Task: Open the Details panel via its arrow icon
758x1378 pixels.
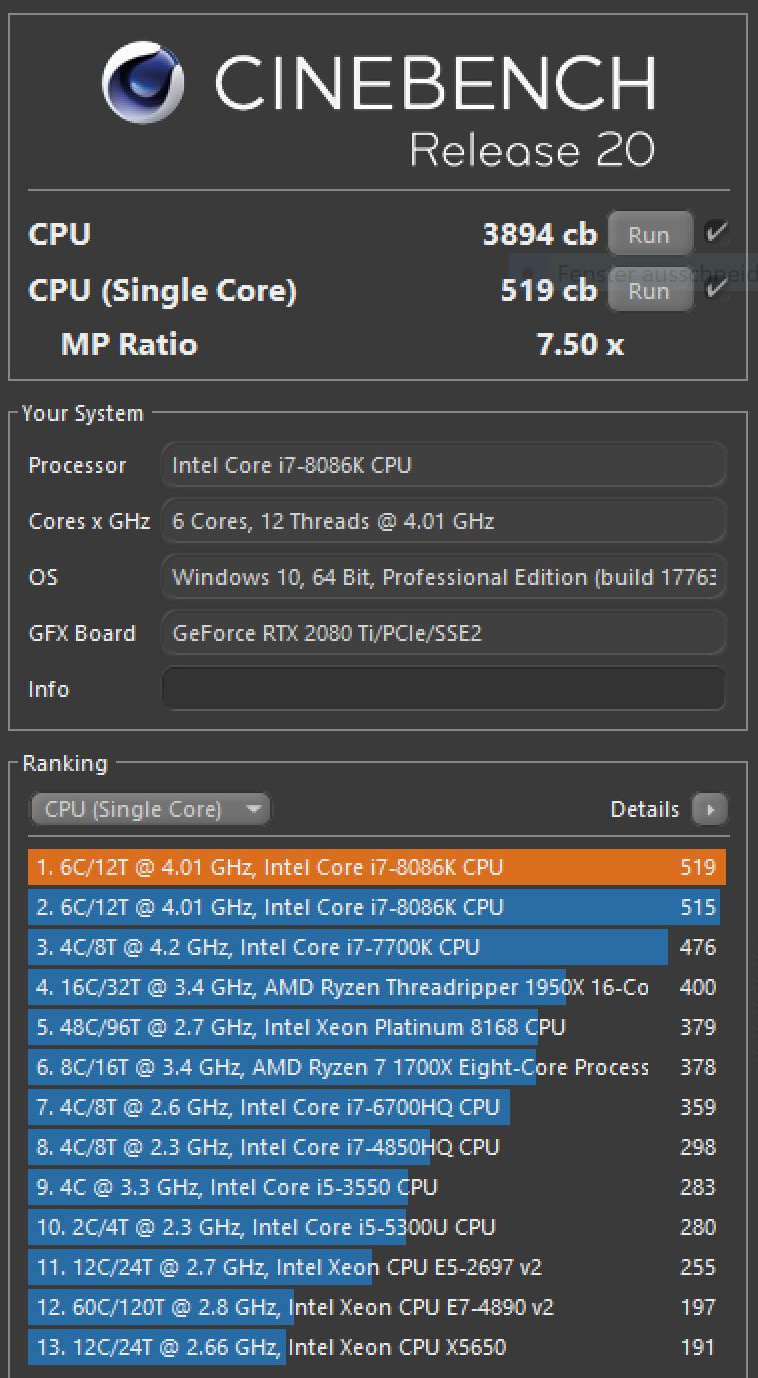Action: pos(711,809)
